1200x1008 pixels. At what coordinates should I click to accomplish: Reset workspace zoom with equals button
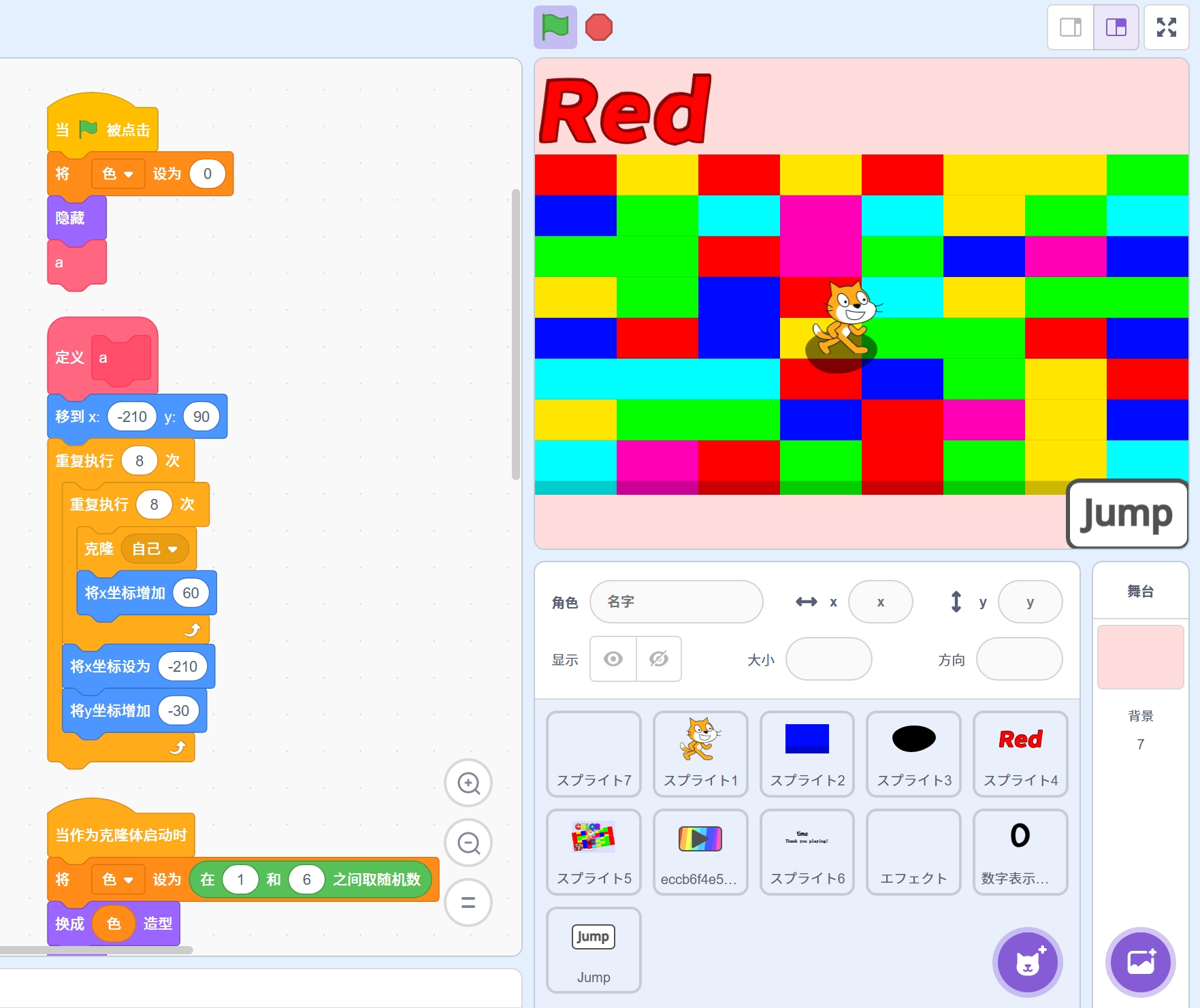tap(468, 903)
